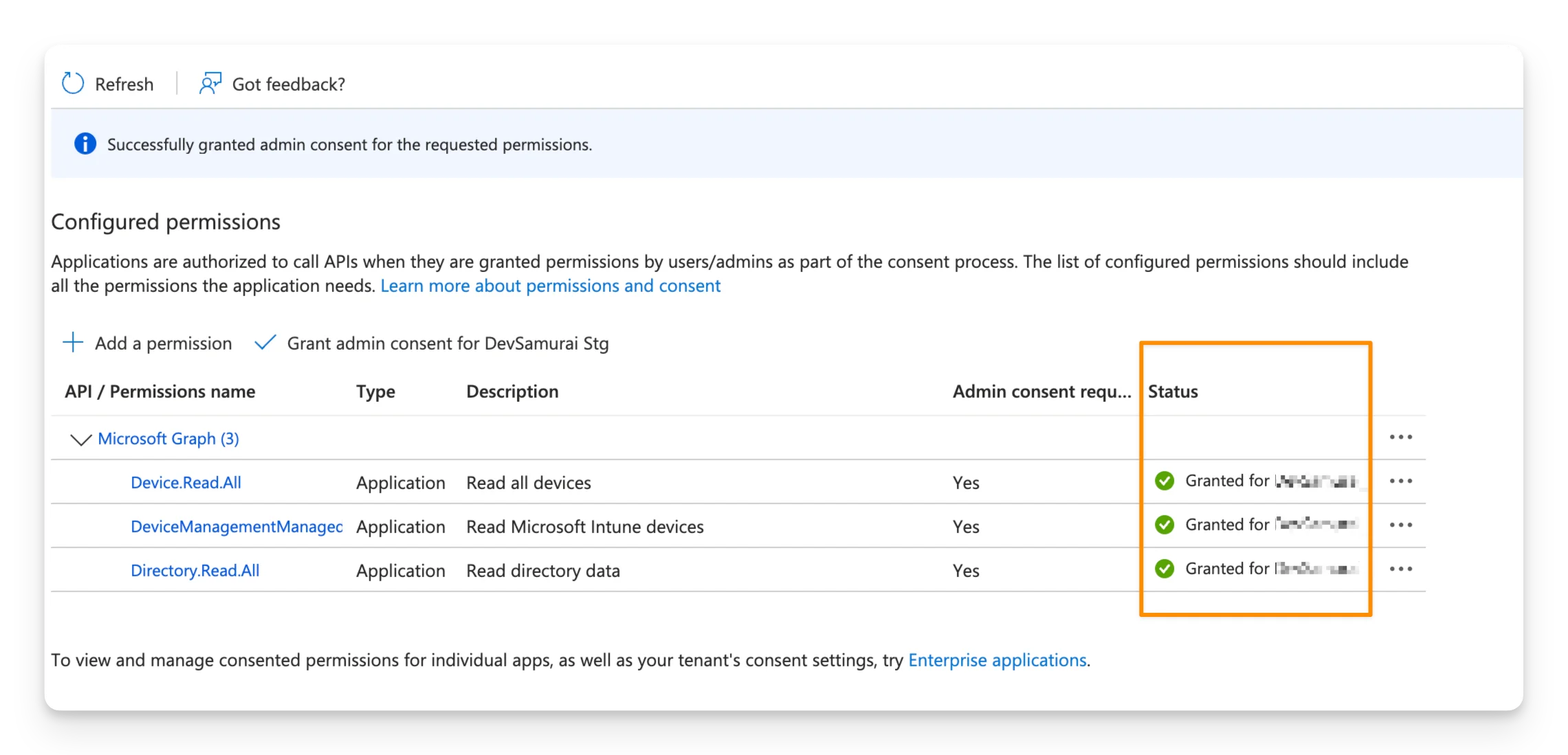
Task: Click Add a permission
Action: click(x=164, y=343)
